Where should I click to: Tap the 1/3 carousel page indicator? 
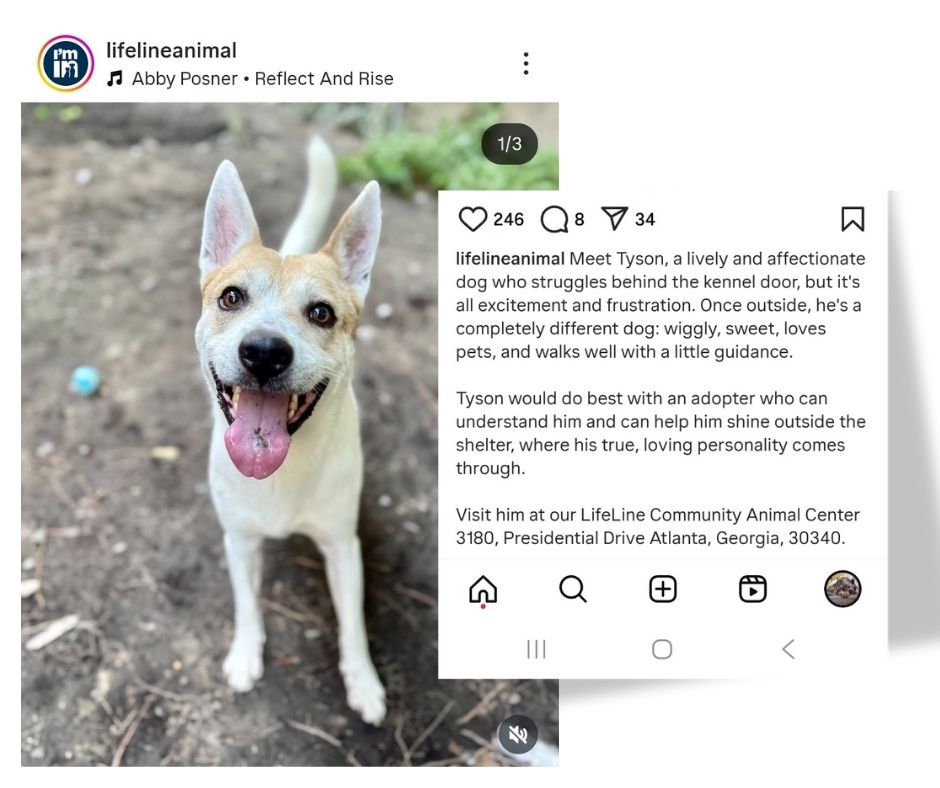click(509, 144)
